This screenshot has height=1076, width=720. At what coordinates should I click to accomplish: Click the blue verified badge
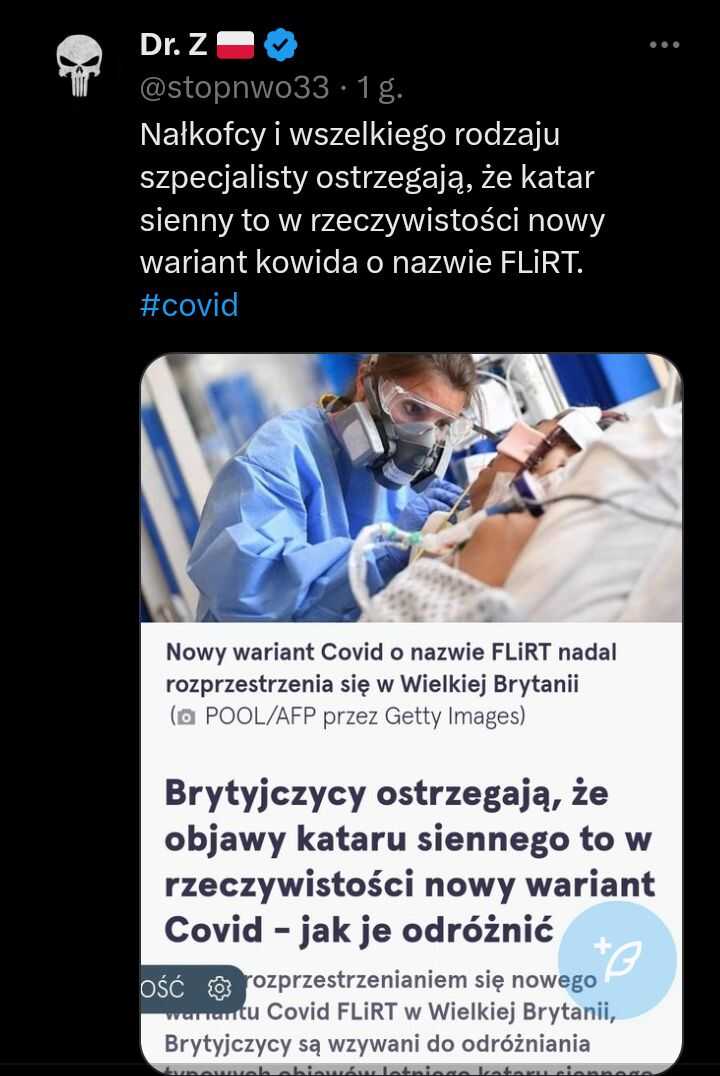[281, 45]
